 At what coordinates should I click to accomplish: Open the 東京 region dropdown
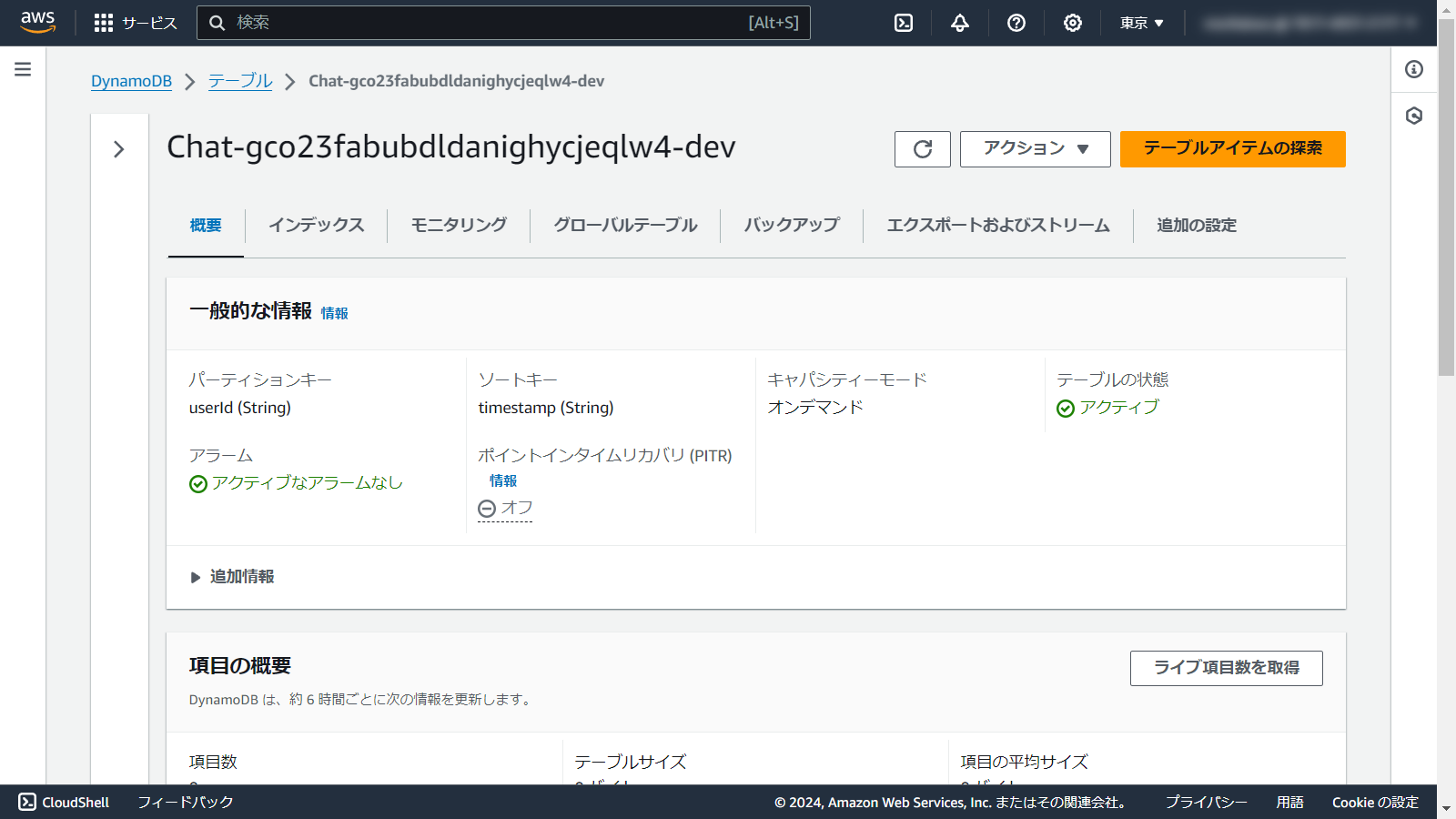(x=1141, y=23)
